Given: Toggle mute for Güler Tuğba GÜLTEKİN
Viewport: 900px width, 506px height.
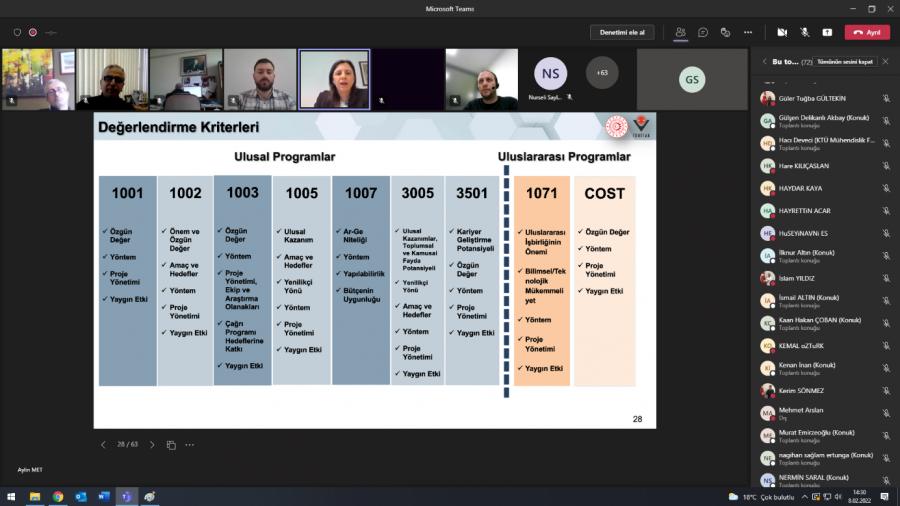Looking at the screenshot, I should 886,98.
